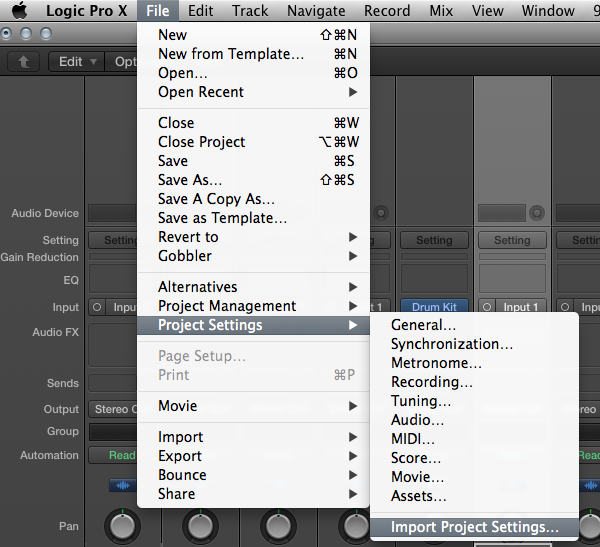Select Metronome project settings
The width and height of the screenshot is (600, 547).
[x=436, y=363]
